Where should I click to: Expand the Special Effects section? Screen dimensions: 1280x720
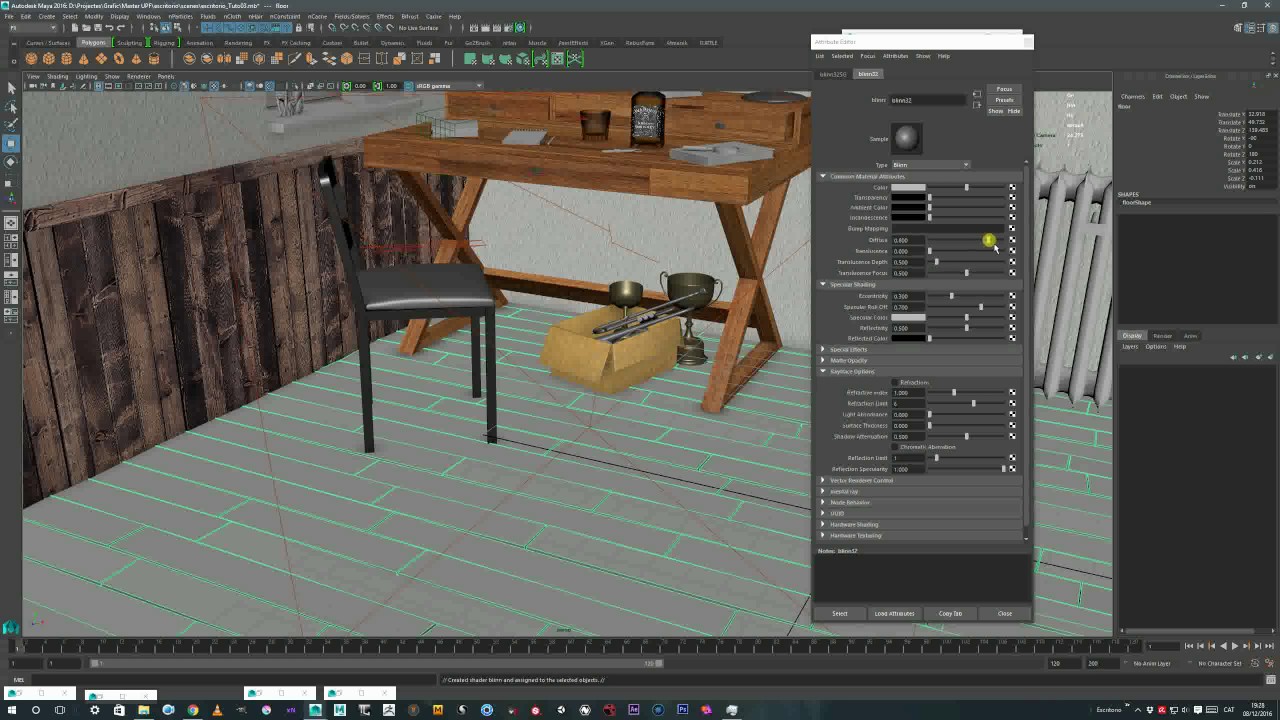coord(823,349)
